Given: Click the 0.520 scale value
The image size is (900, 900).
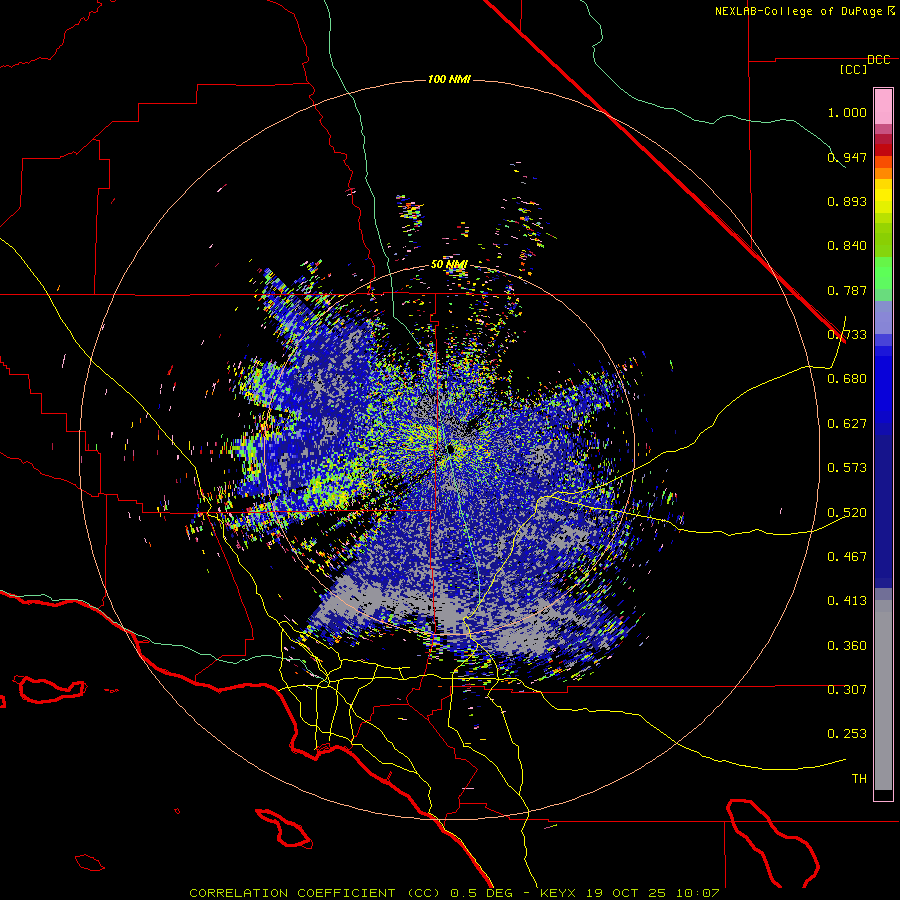Looking at the screenshot, I should pyautogui.click(x=847, y=513).
